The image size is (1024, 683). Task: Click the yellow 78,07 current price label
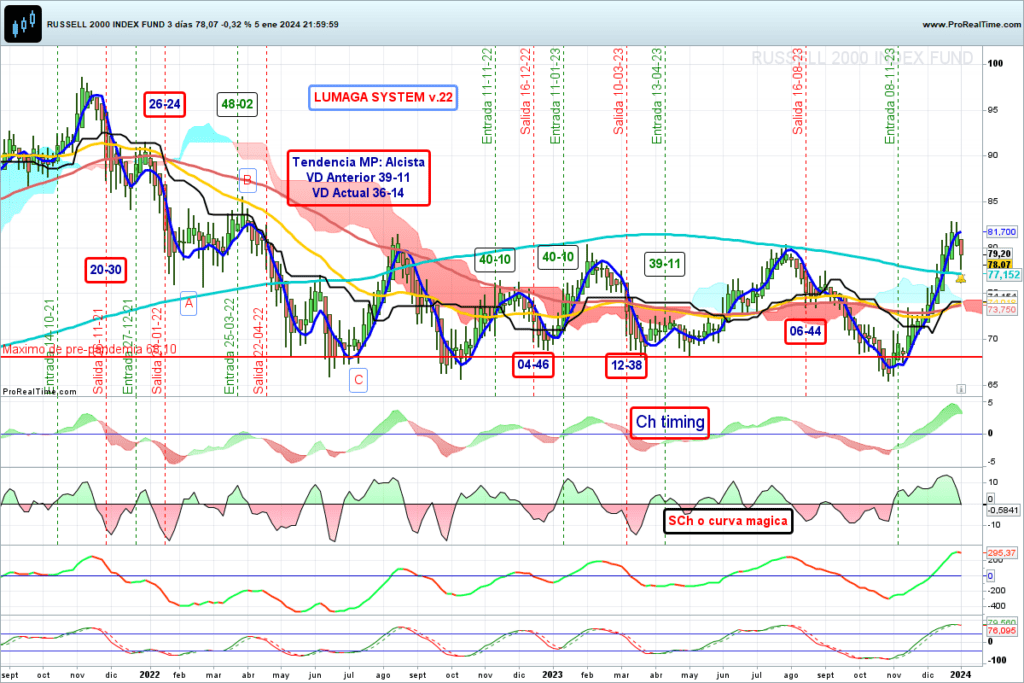[999, 264]
